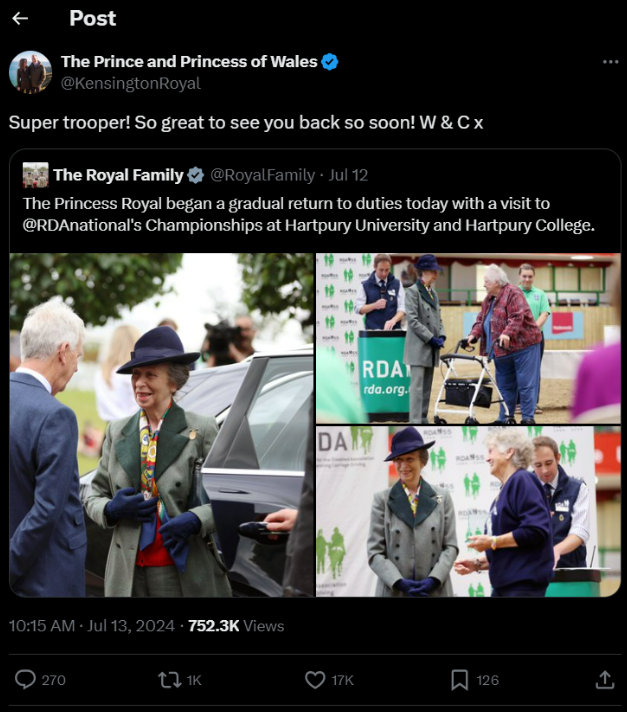627x712 pixels.
Task: Open the three-dot more options menu
Action: point(610,62)
